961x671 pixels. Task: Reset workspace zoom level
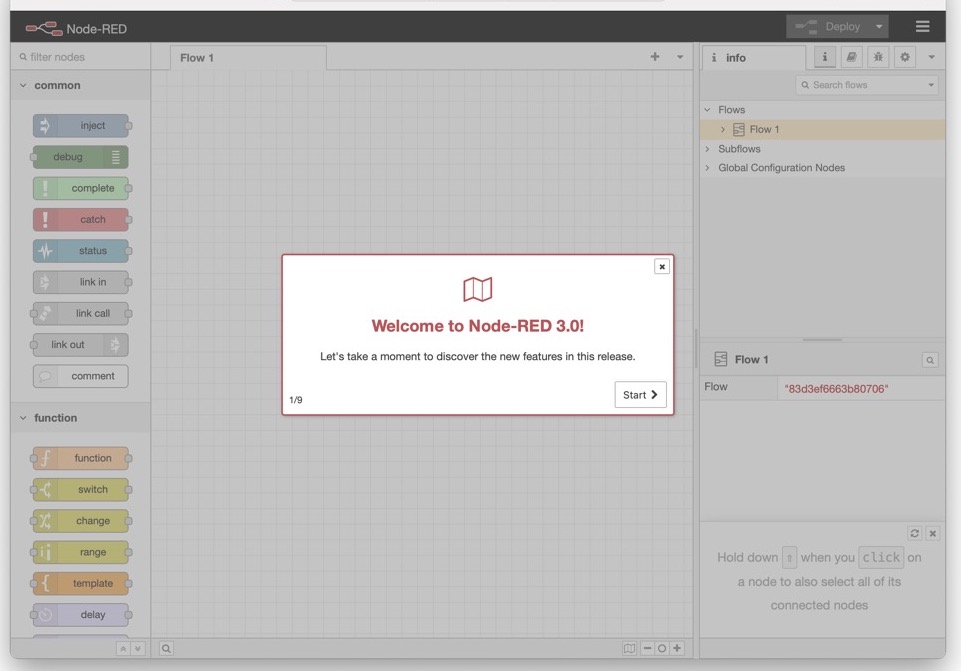pos(662,648)
